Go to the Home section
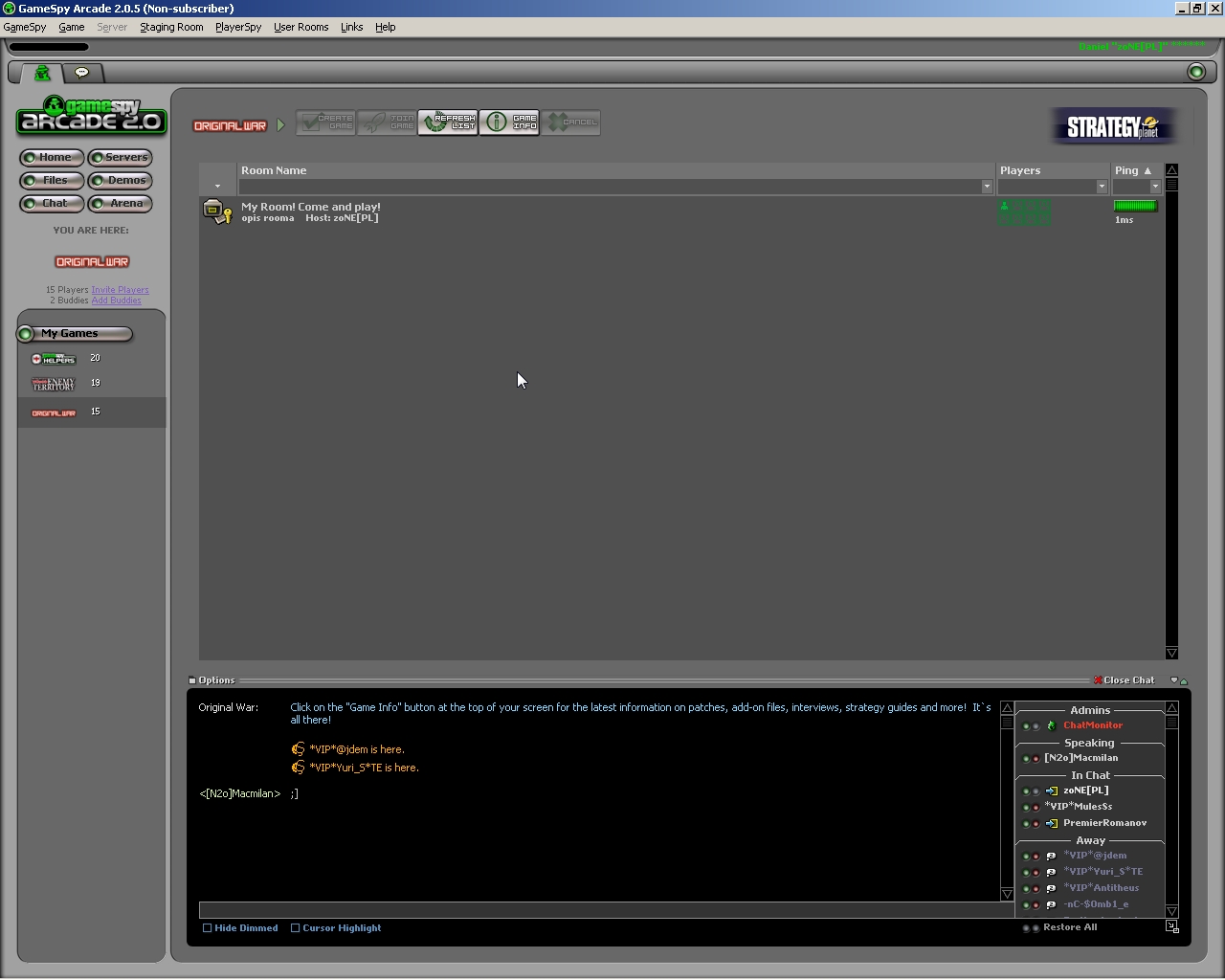 52,157
